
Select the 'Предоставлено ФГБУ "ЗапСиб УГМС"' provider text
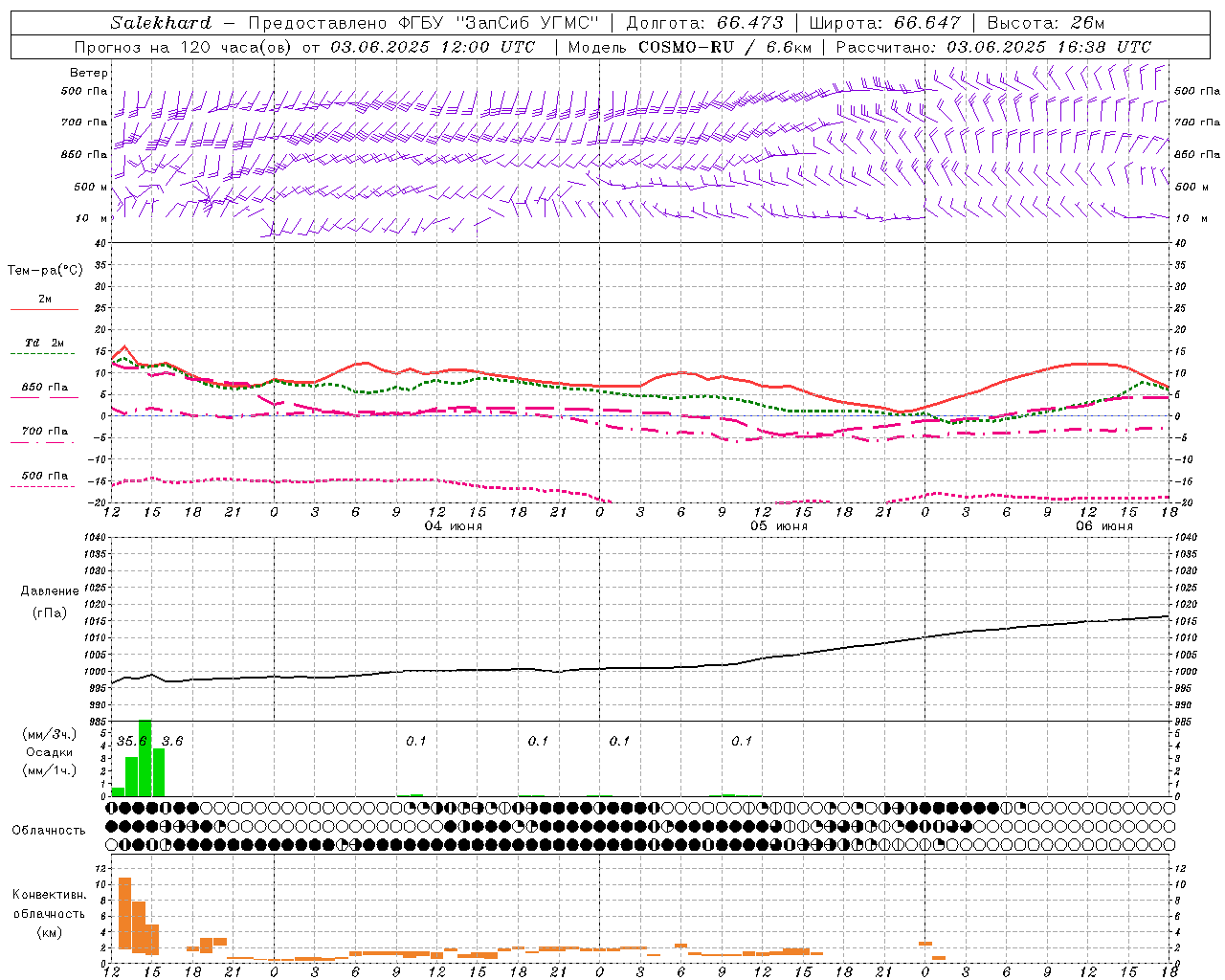tap(423, 23)
